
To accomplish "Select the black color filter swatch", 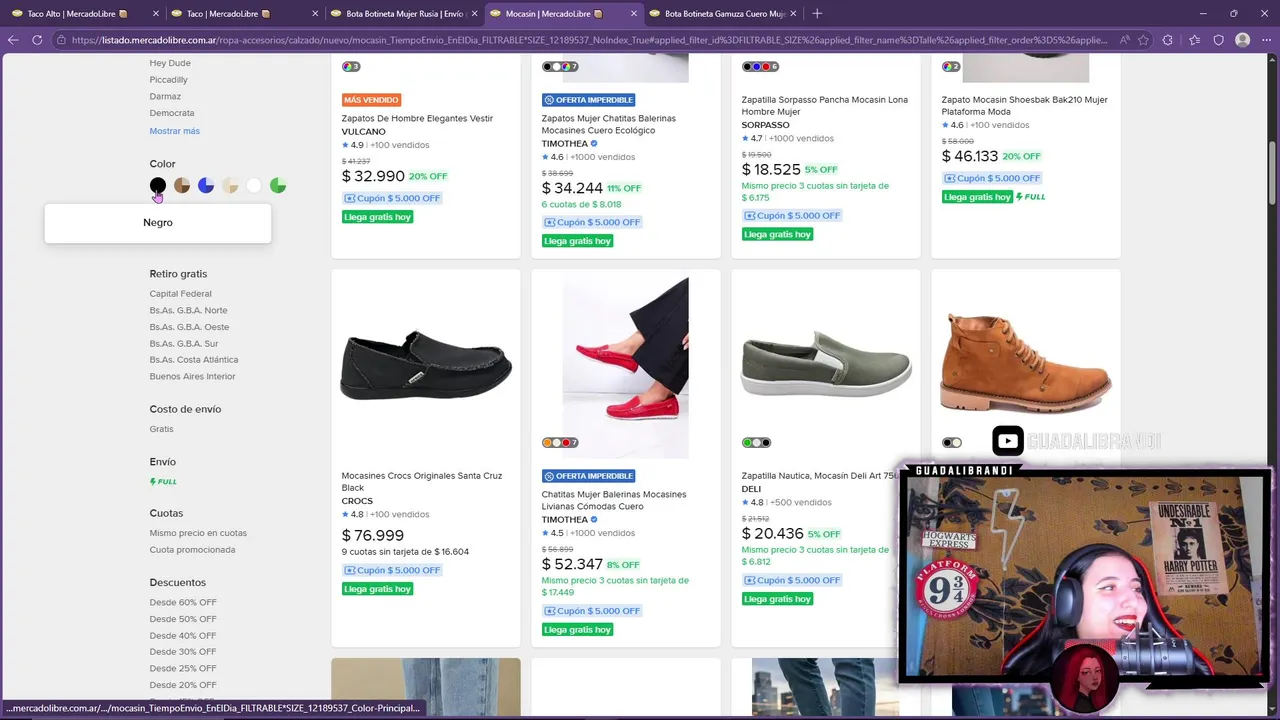I will point(158,185).
